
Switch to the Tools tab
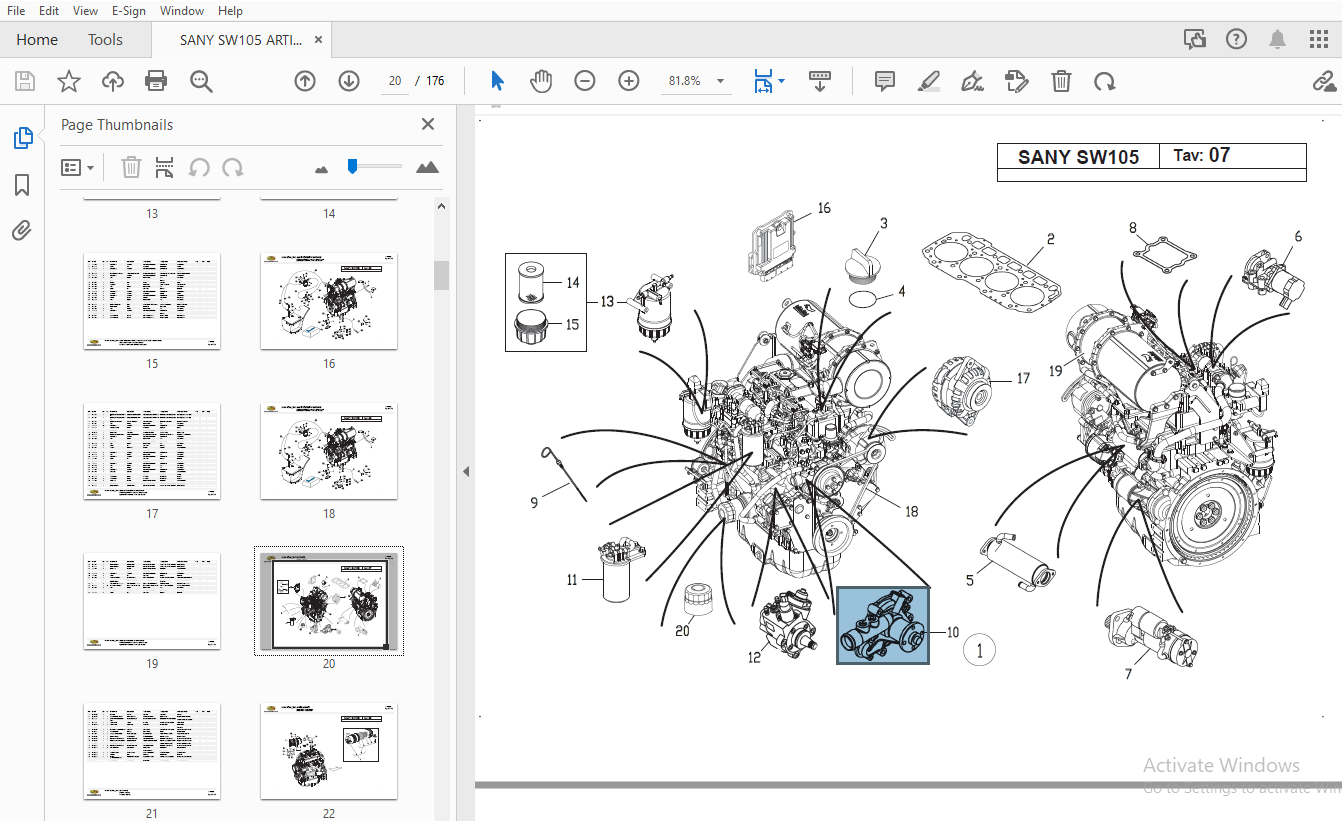[x=105, y=40]
